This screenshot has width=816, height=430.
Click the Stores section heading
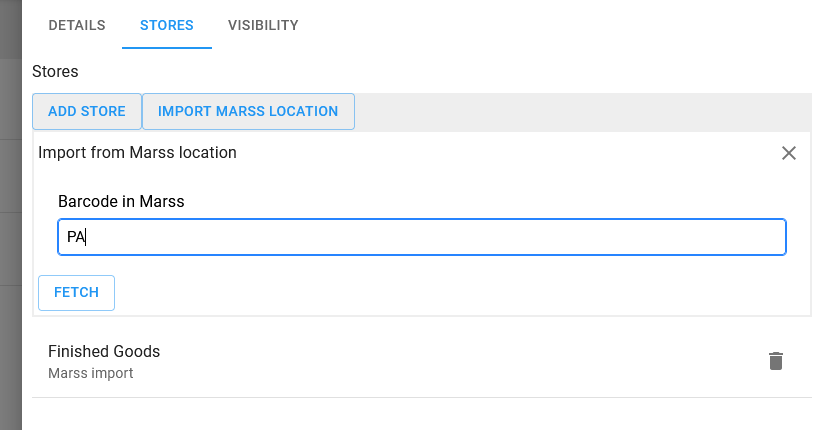click(55, 71)
